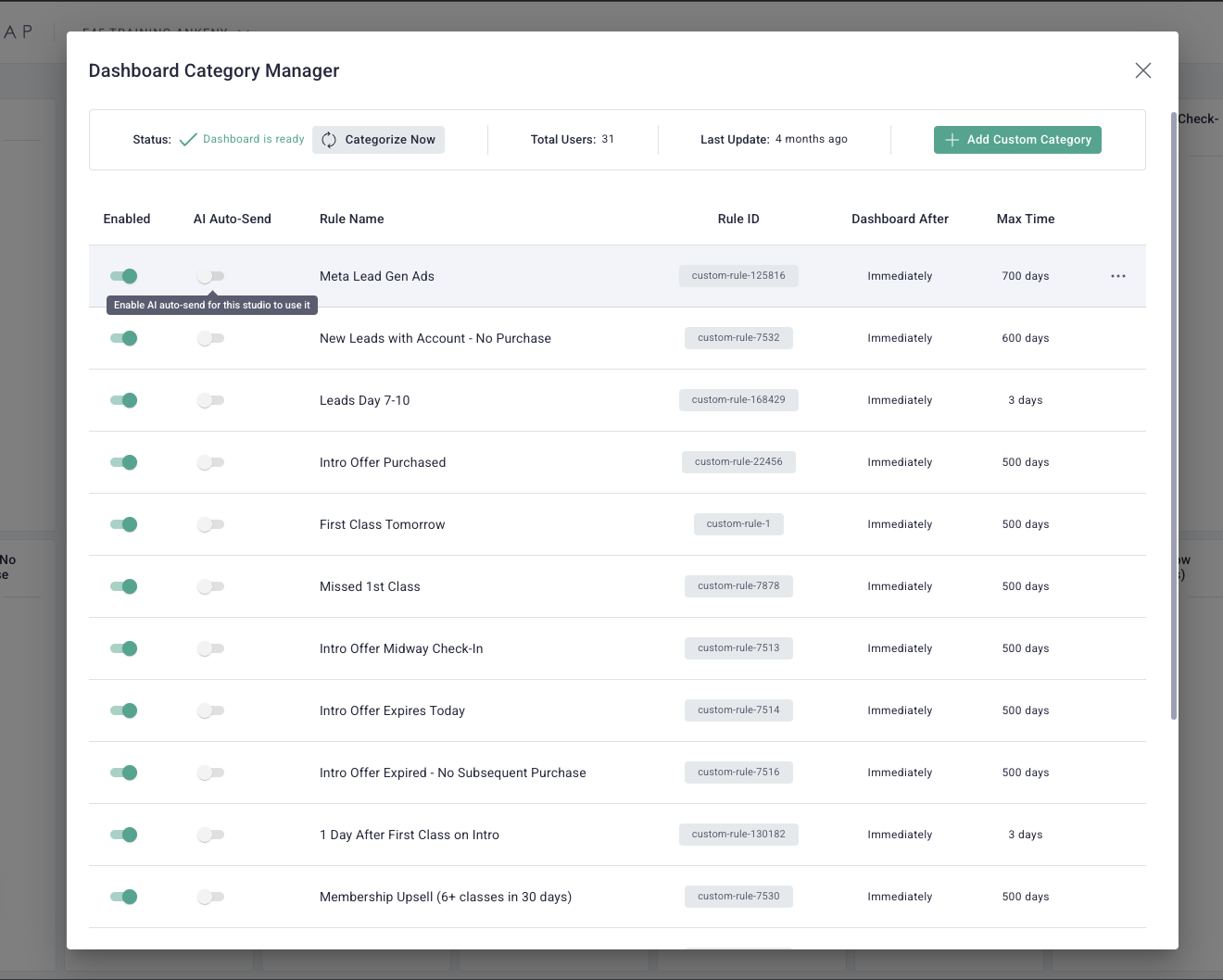Select Intro Offer Expires Today rule name

[392, 710]
